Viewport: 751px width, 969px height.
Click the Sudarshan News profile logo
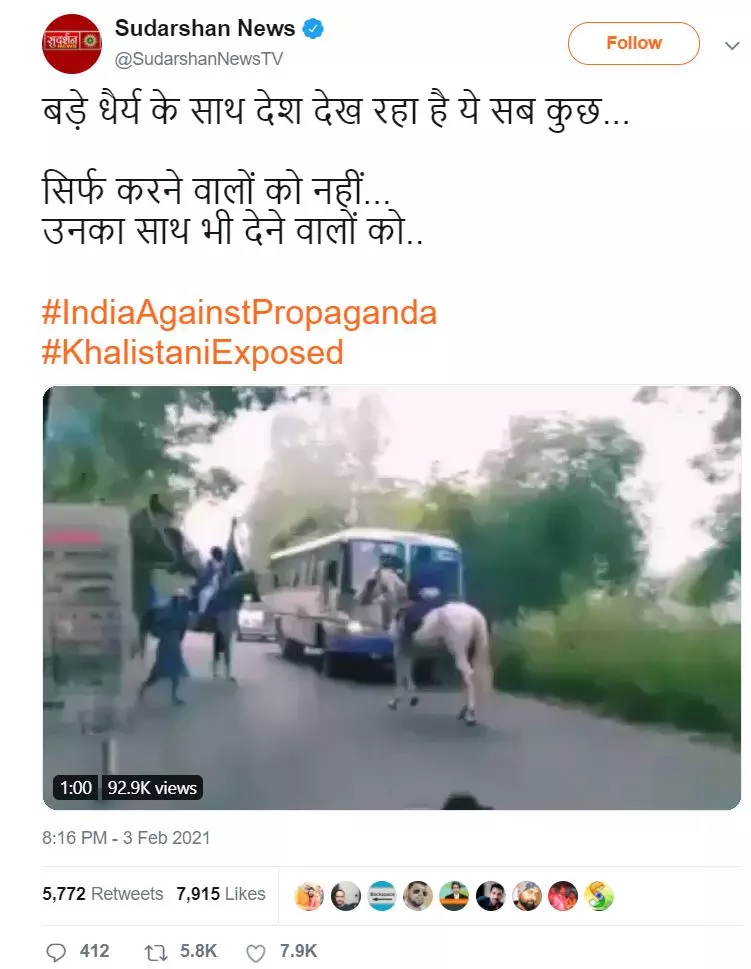point(72,44)
